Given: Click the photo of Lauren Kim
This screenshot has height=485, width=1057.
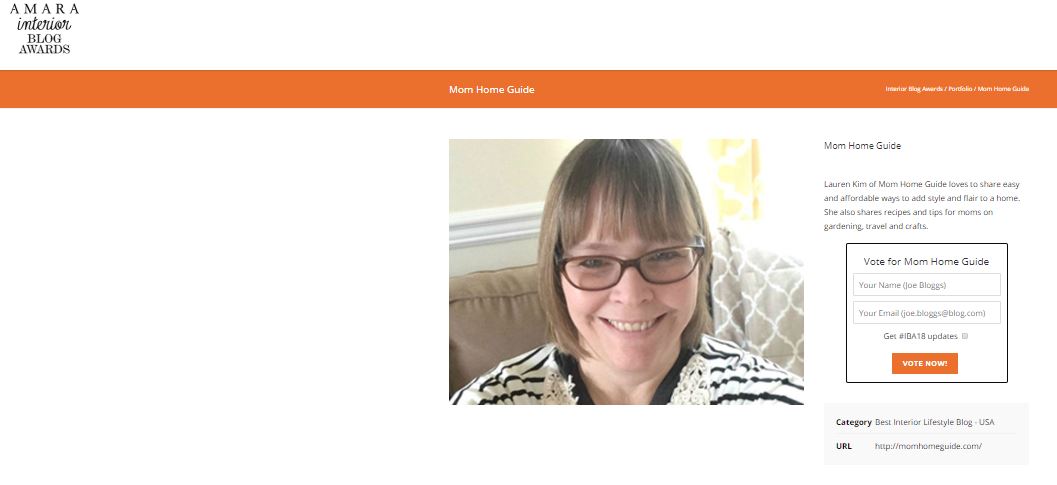Looking at the screenshot, I should 626,272.
